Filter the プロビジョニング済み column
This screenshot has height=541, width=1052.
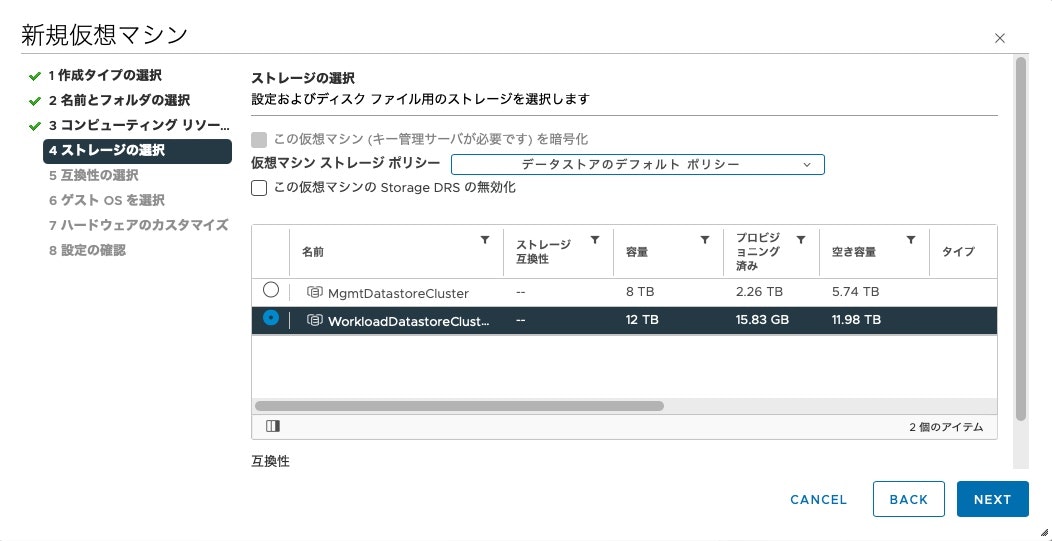[800, 240]
